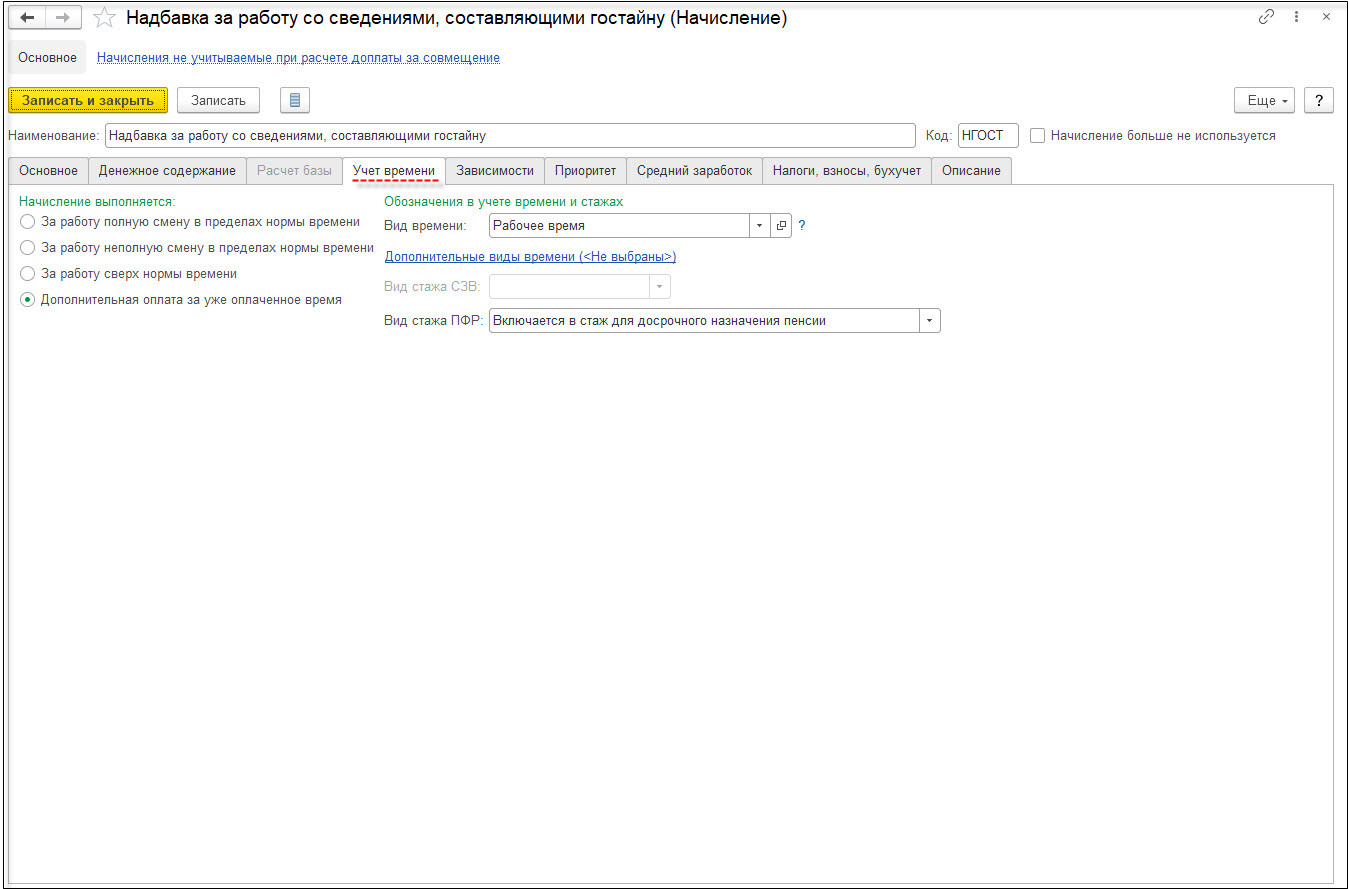
Task: Switch to the Средний заработок tab
Action: coord(695,171)
